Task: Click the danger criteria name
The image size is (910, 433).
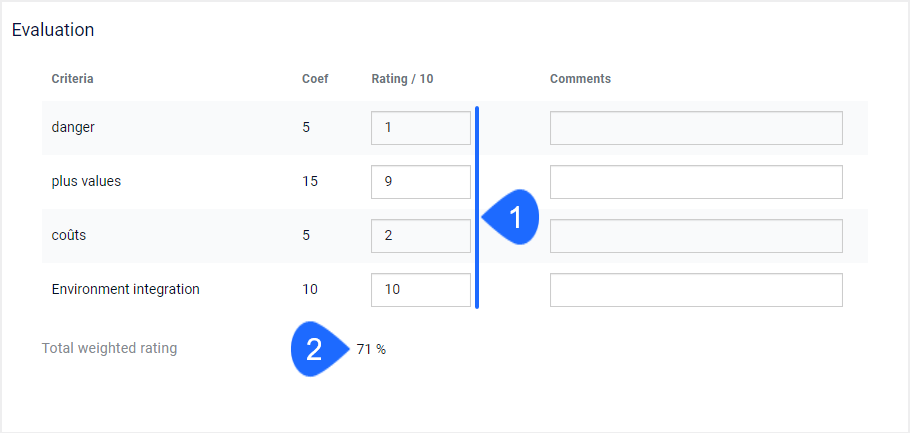Action: pyautogui.click(x=73, y=127)
